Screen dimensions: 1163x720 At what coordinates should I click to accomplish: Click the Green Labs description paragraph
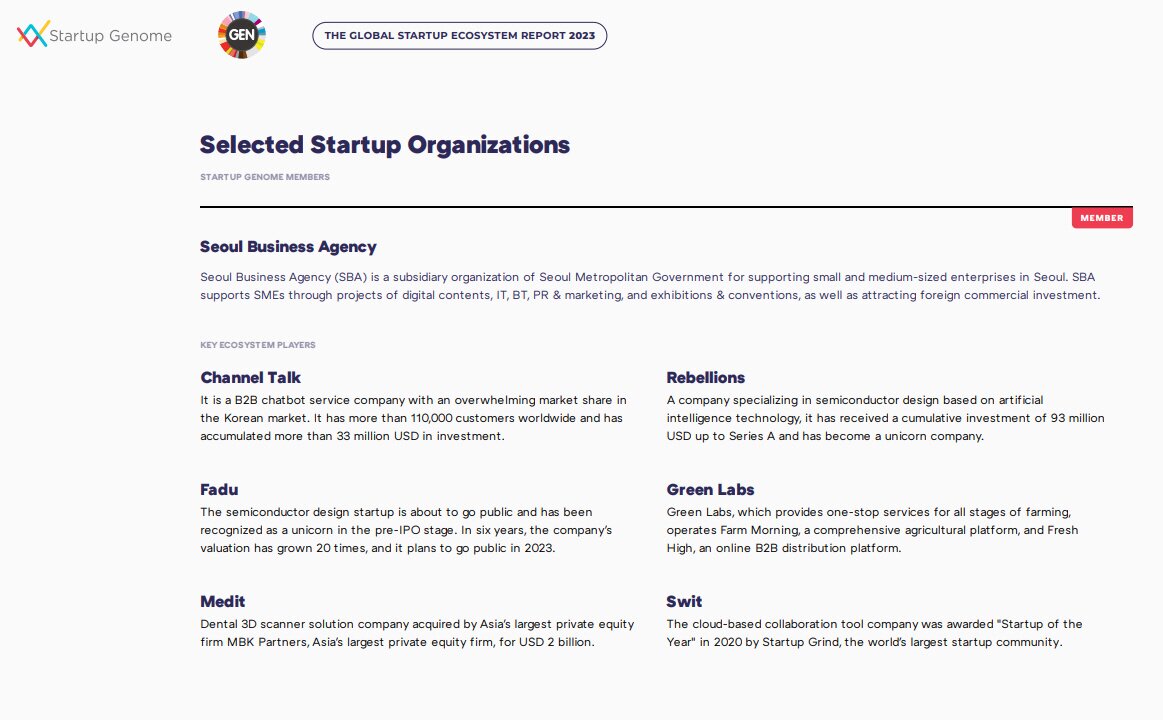coord(872,530)
